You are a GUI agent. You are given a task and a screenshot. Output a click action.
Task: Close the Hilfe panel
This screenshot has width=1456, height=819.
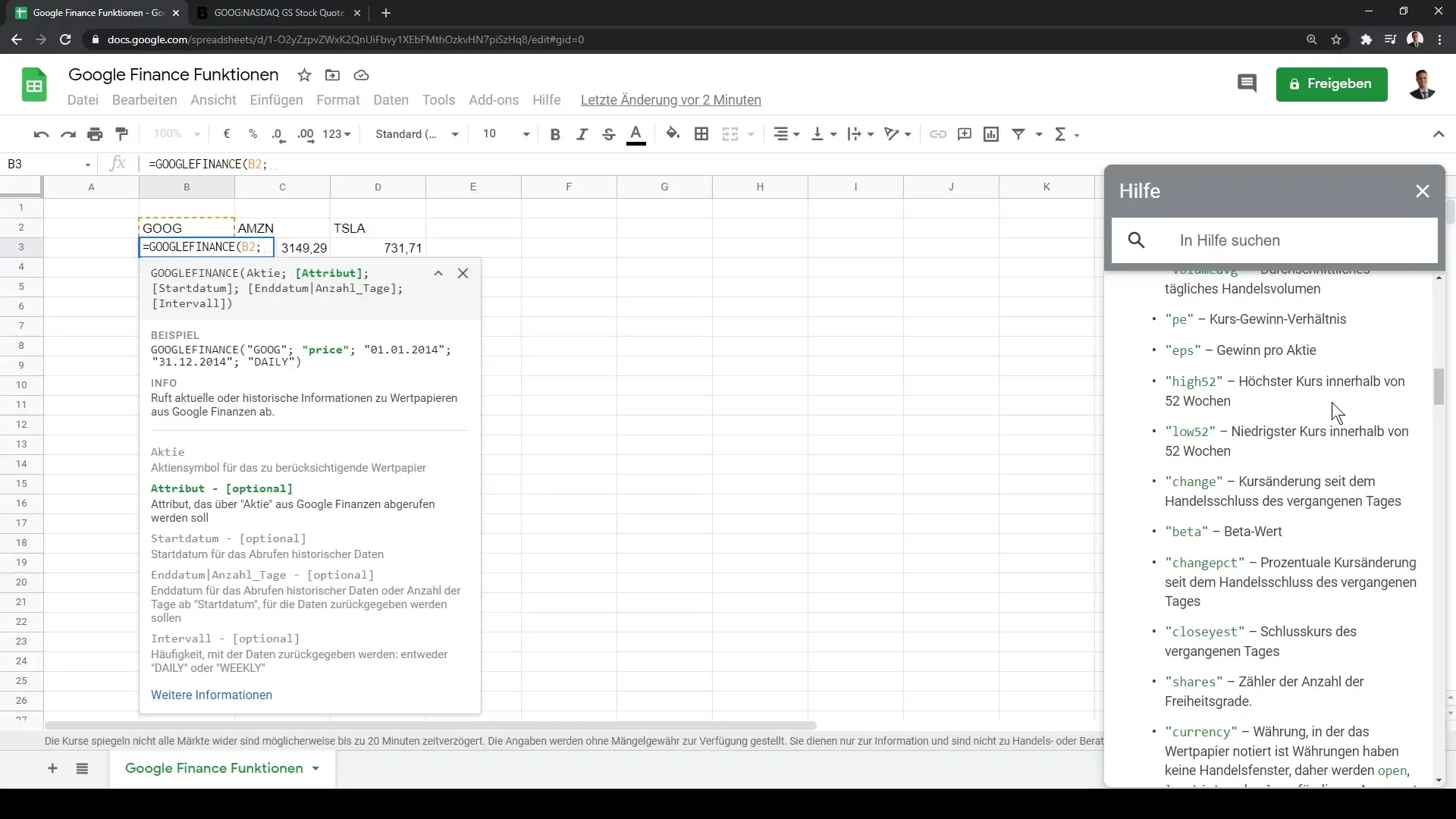pyautogui.click(x=1423, y=191)
